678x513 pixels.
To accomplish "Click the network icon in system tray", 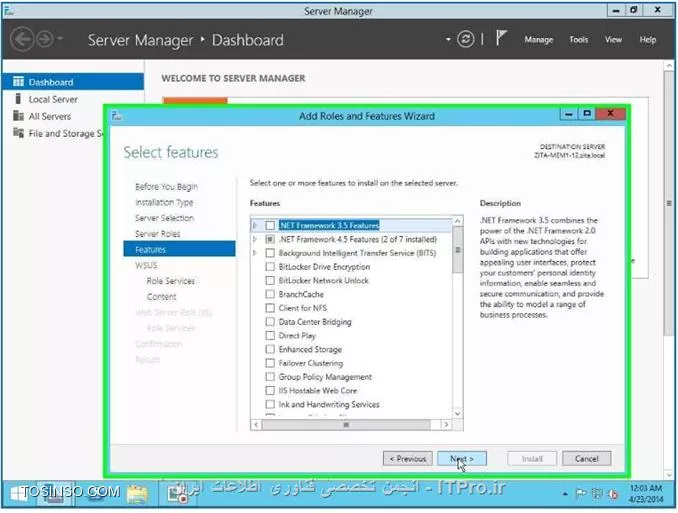I will [x=597, y=494].
